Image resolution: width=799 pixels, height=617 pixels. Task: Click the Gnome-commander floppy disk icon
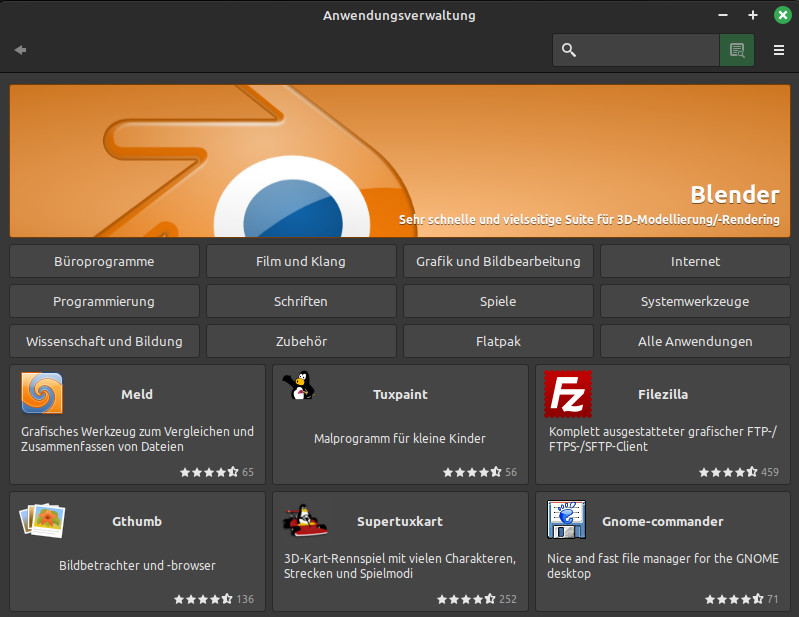pyautogui.click(x=567, y=520)
